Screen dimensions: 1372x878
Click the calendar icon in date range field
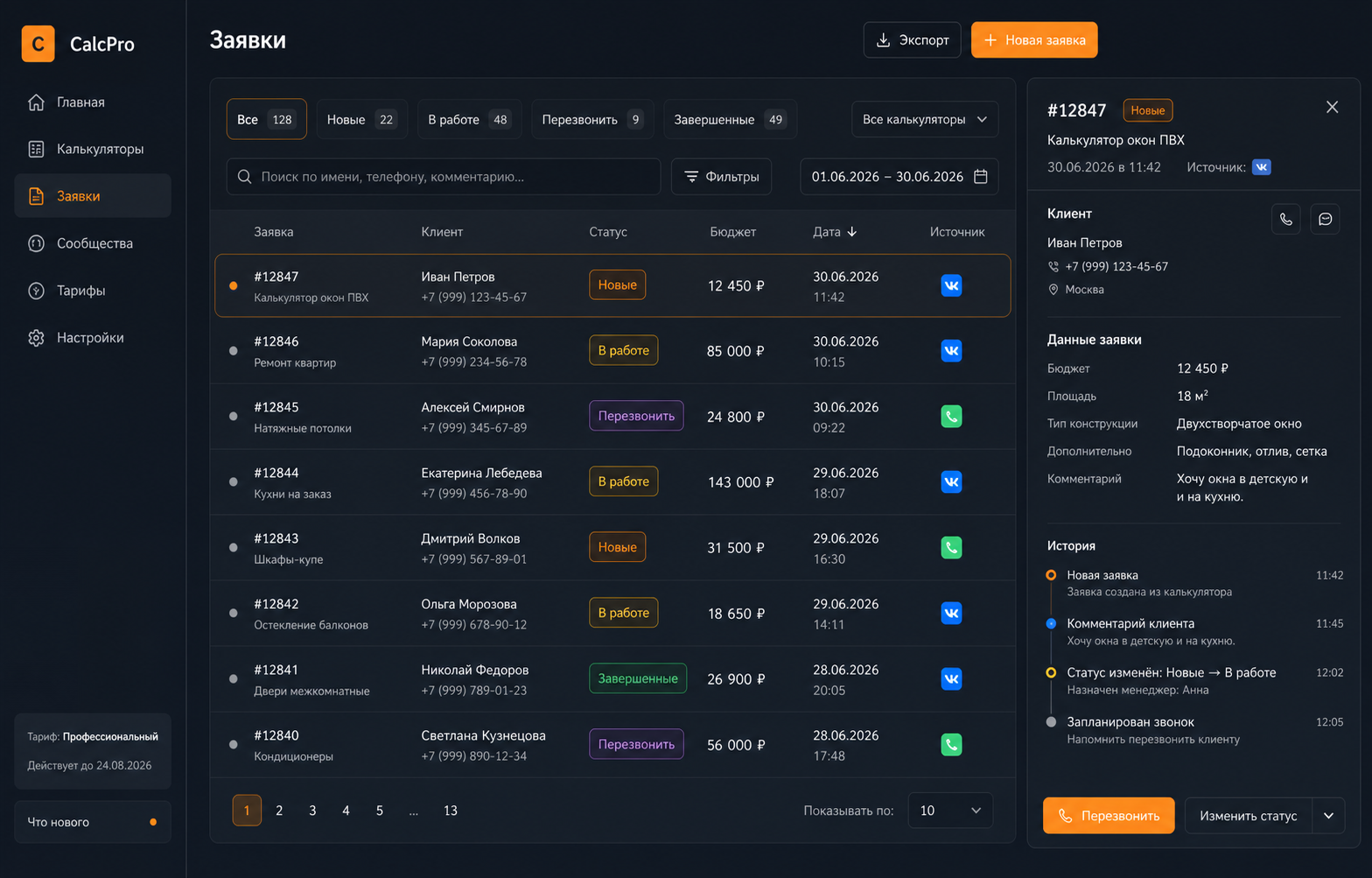pyautogui.click(x=981, y=177)
